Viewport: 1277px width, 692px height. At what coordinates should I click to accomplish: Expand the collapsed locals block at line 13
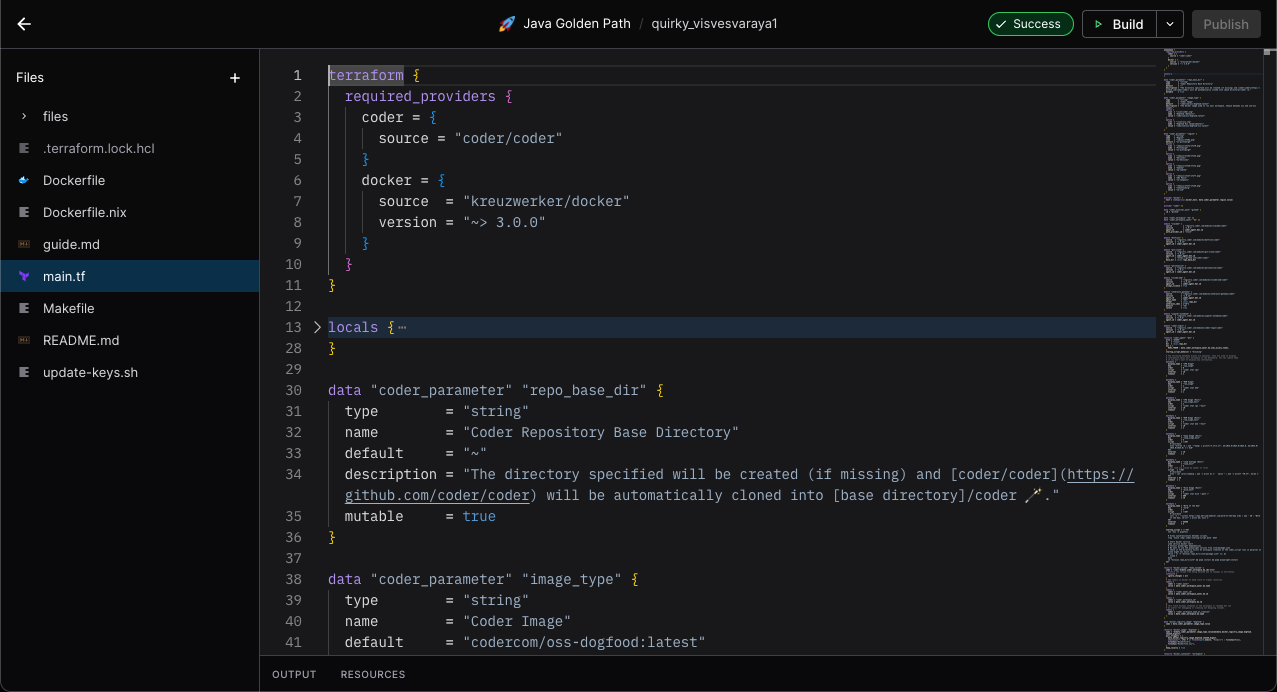(x=317, y=326)
